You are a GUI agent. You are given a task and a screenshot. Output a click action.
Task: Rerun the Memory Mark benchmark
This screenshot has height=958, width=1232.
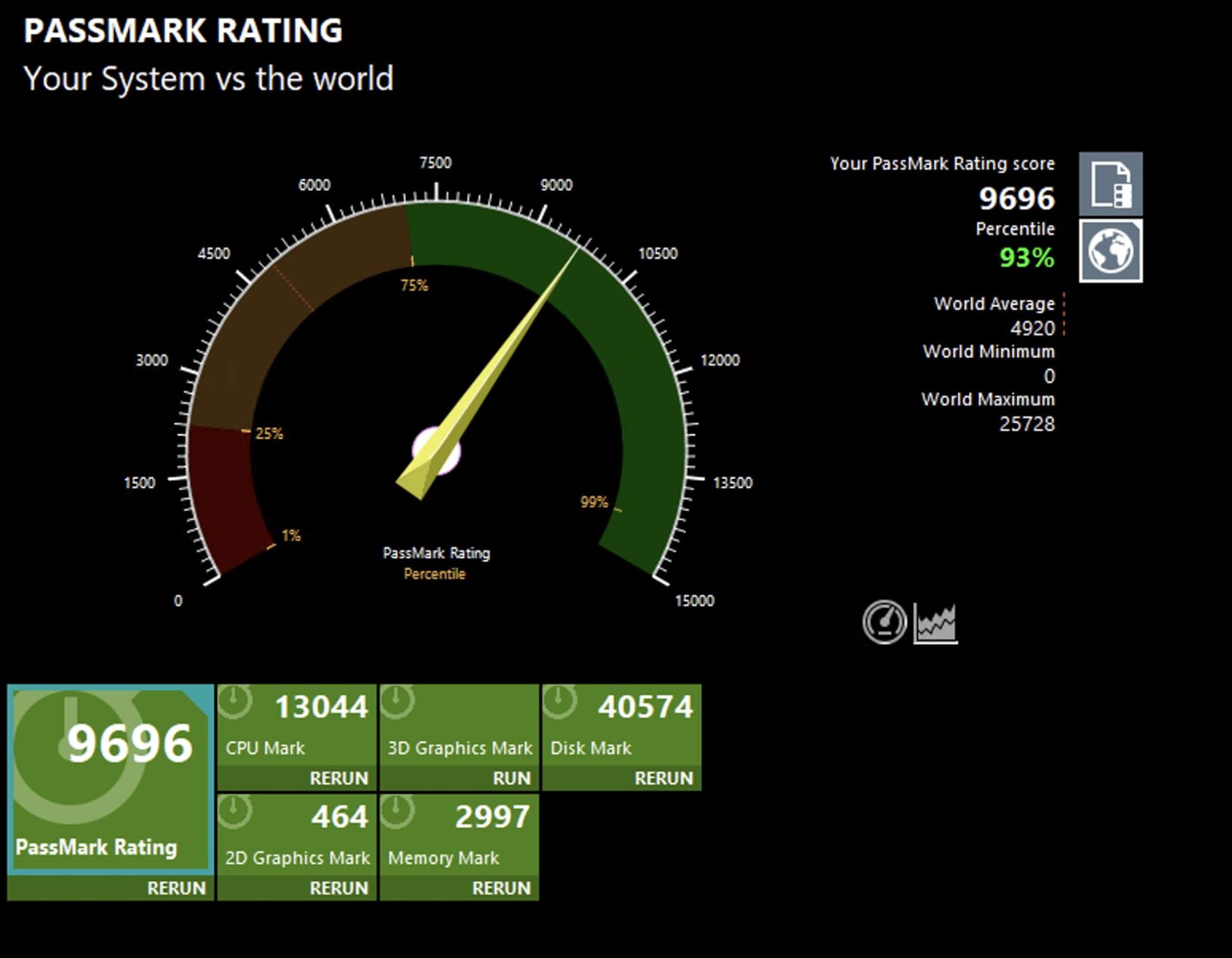click(500, 888)
